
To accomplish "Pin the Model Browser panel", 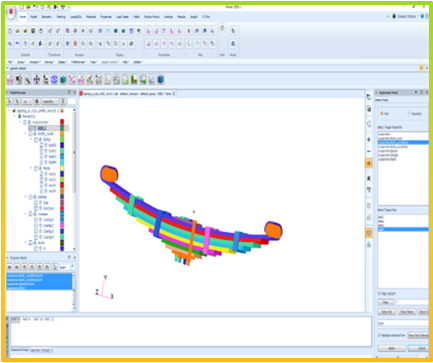I will (69, 92).
